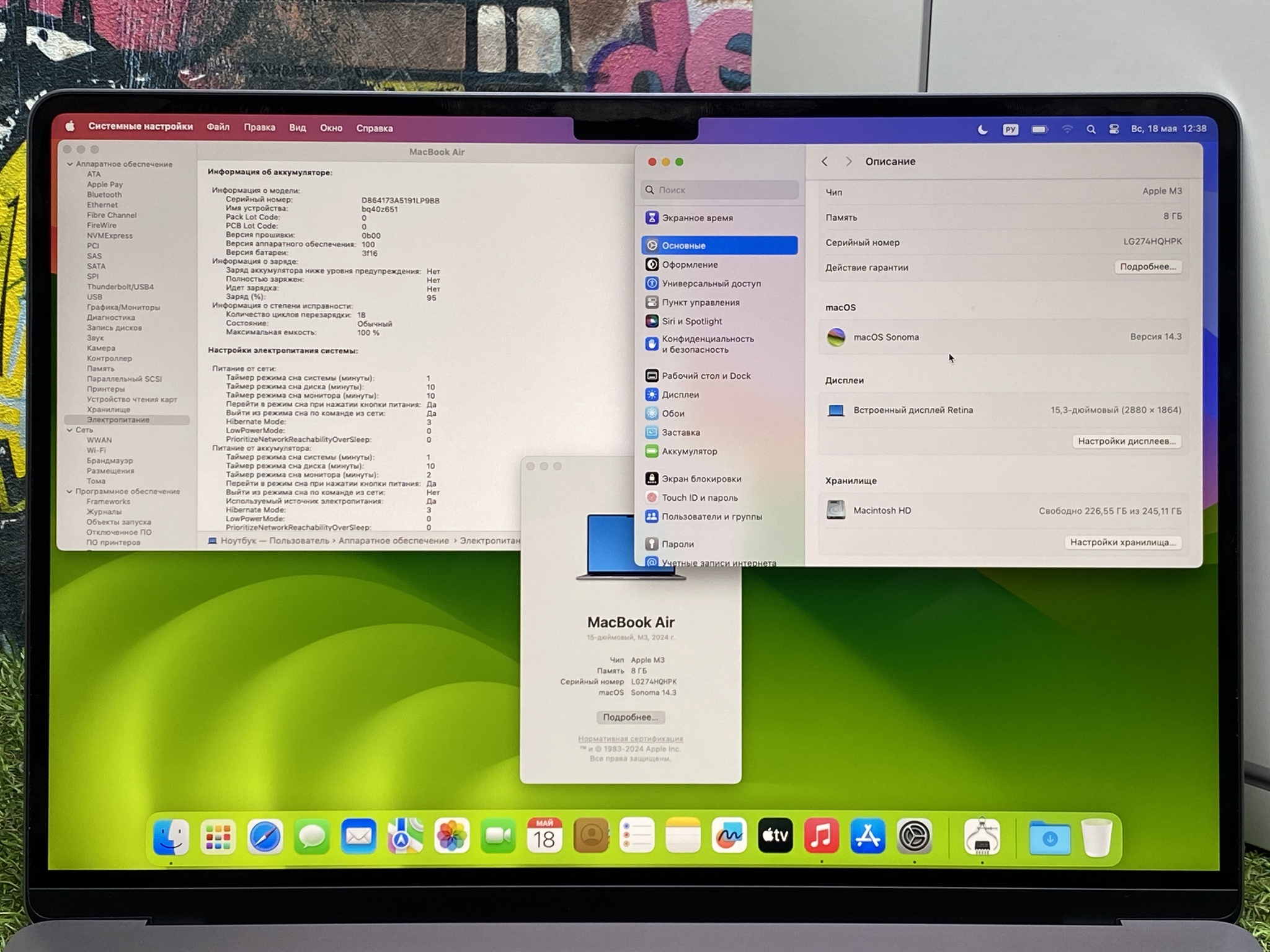Select Аккумулятор in settings sidebar
Viewport: 1270px width, 952px height.
(x=689, y=451)
